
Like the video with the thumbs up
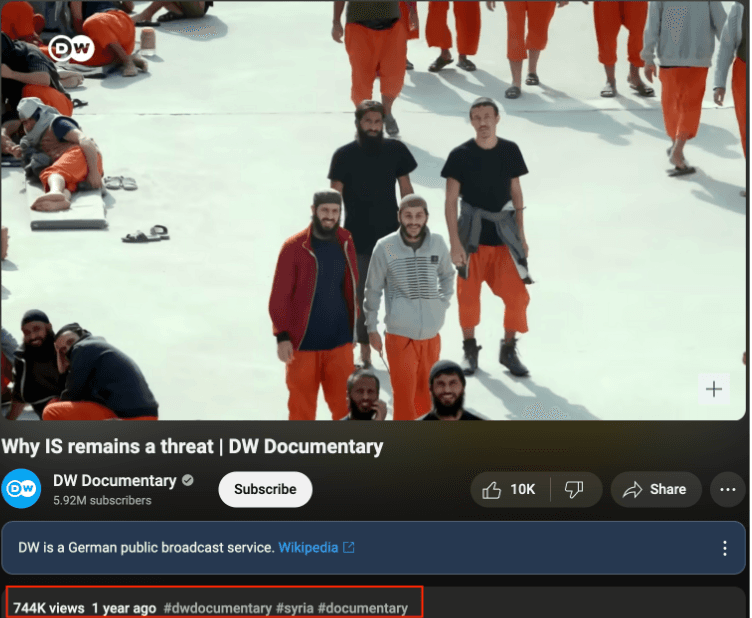coord(509,489)
